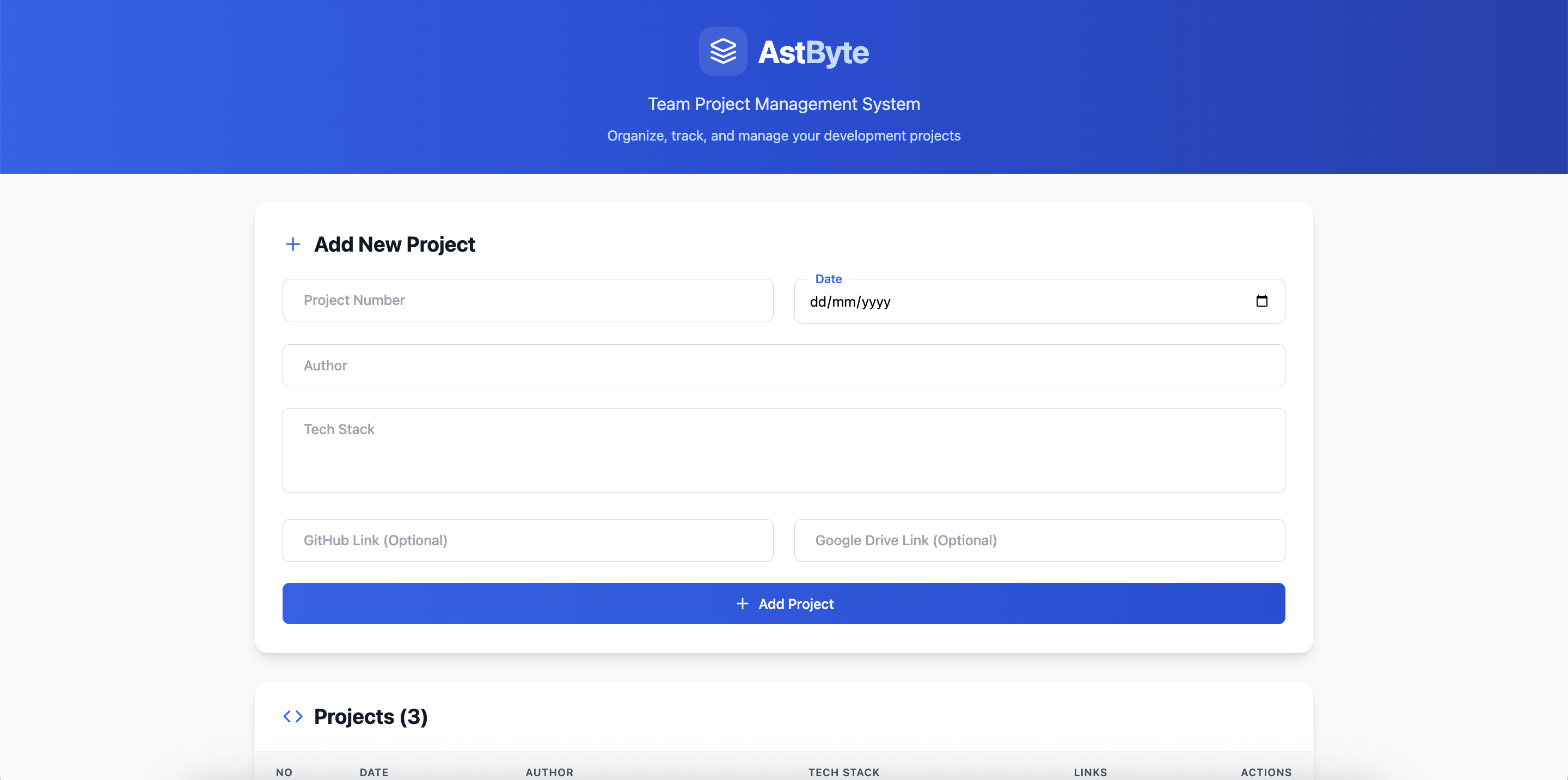Focus the Google Drive Link (Optional) field
The width and height of the screenshot is (1568, 780).
1039,540
